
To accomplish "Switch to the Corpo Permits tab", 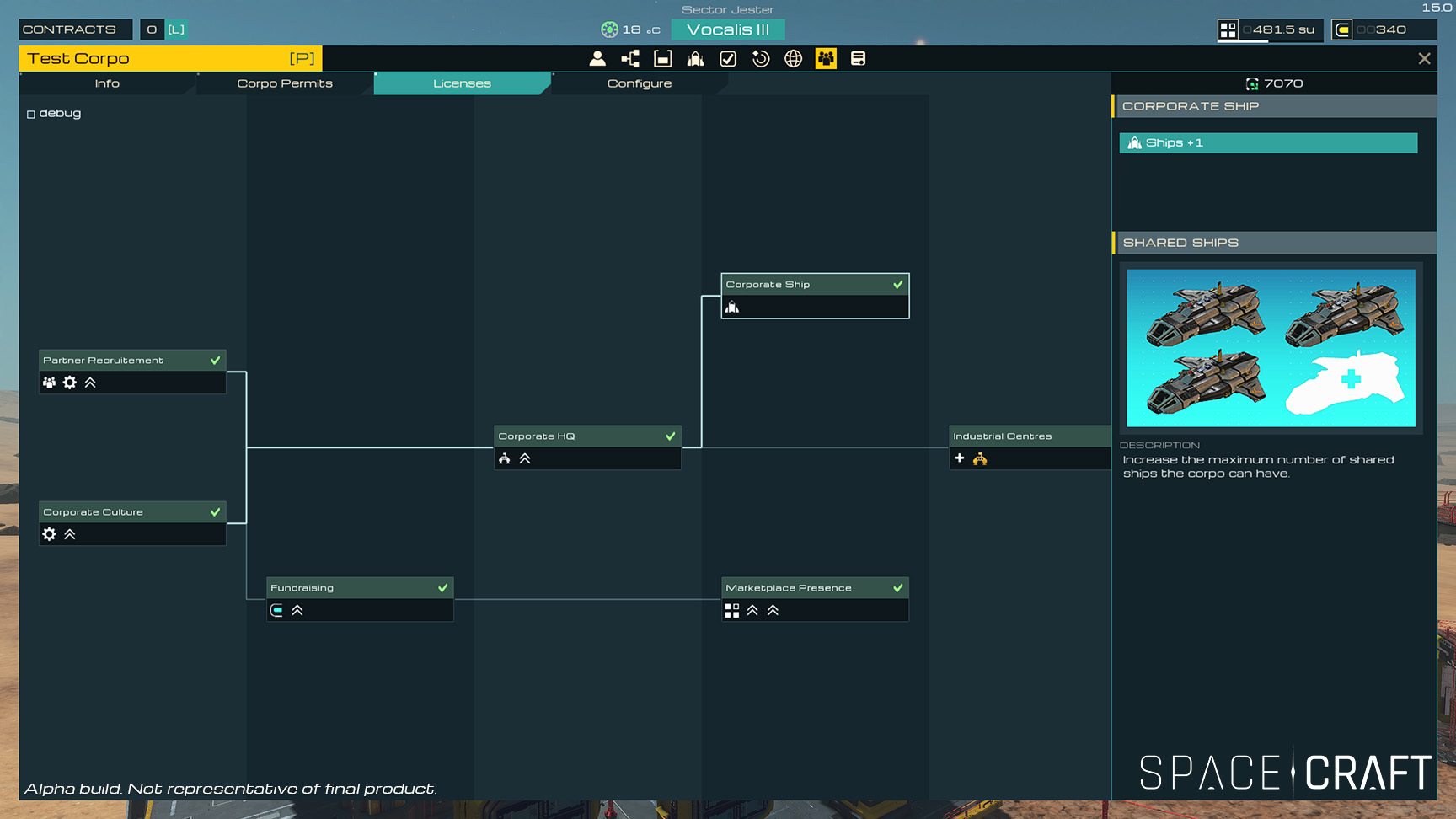I will (285, 83).
